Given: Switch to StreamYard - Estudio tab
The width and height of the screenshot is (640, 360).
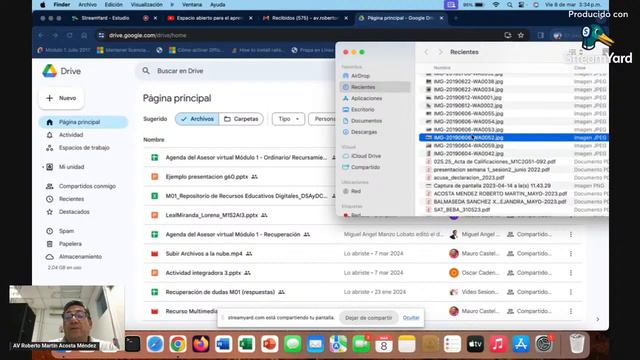Looking at the screenshot, I should (x=104, y=18).
